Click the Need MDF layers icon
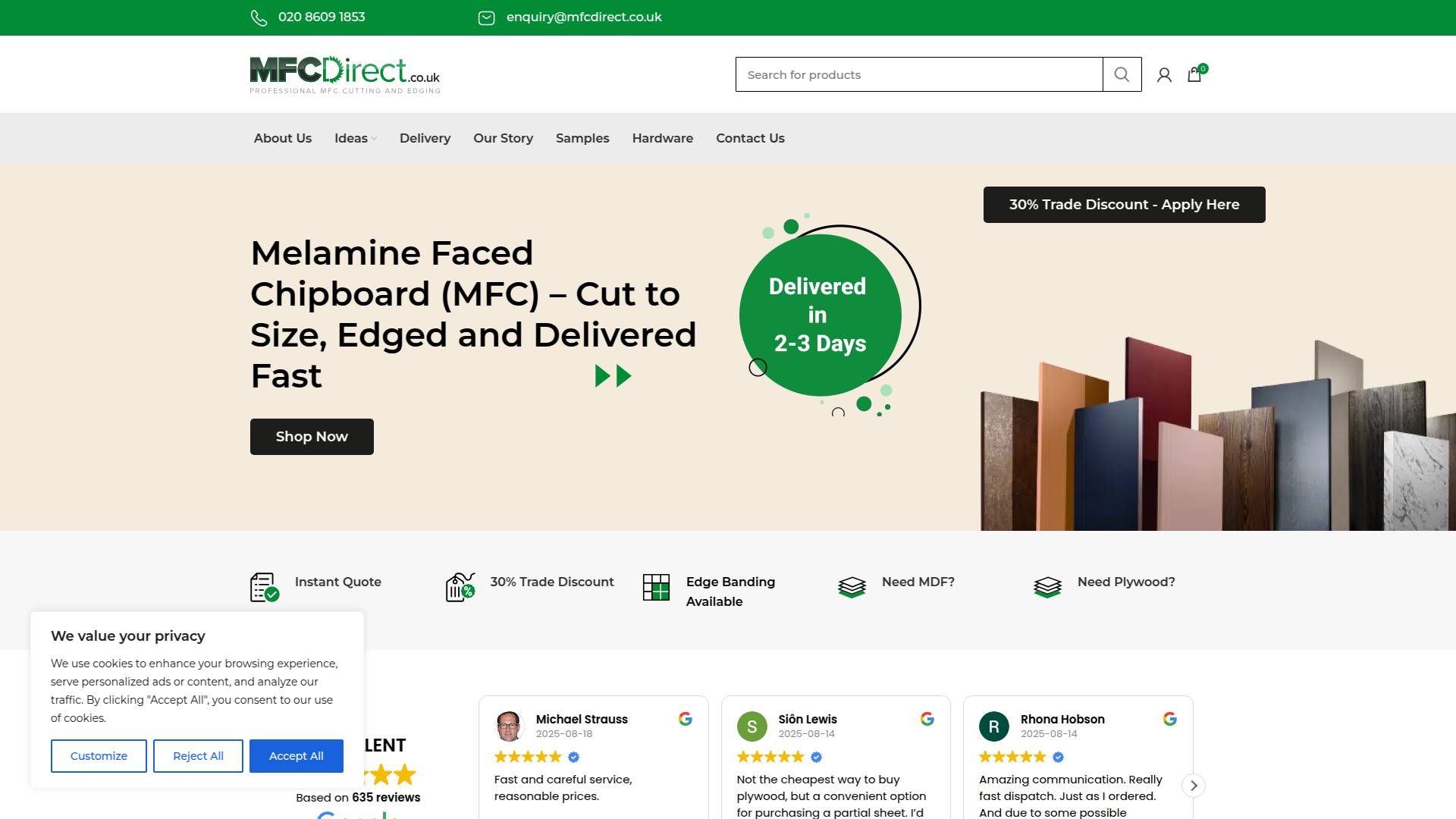Viewport: 1456px width, 819px height. [852, 587]
